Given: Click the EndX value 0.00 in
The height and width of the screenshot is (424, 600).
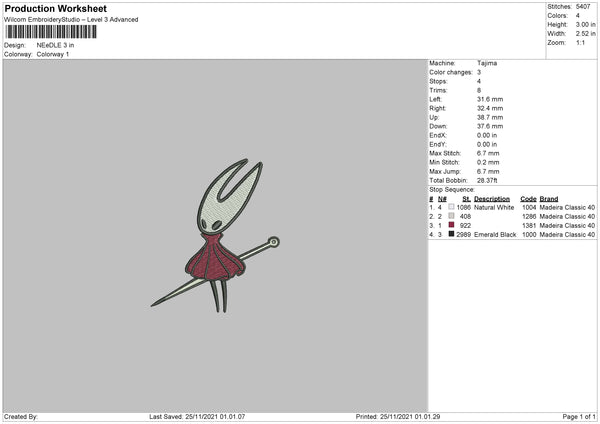Looking at the screenshot, I should coord(487,135).
